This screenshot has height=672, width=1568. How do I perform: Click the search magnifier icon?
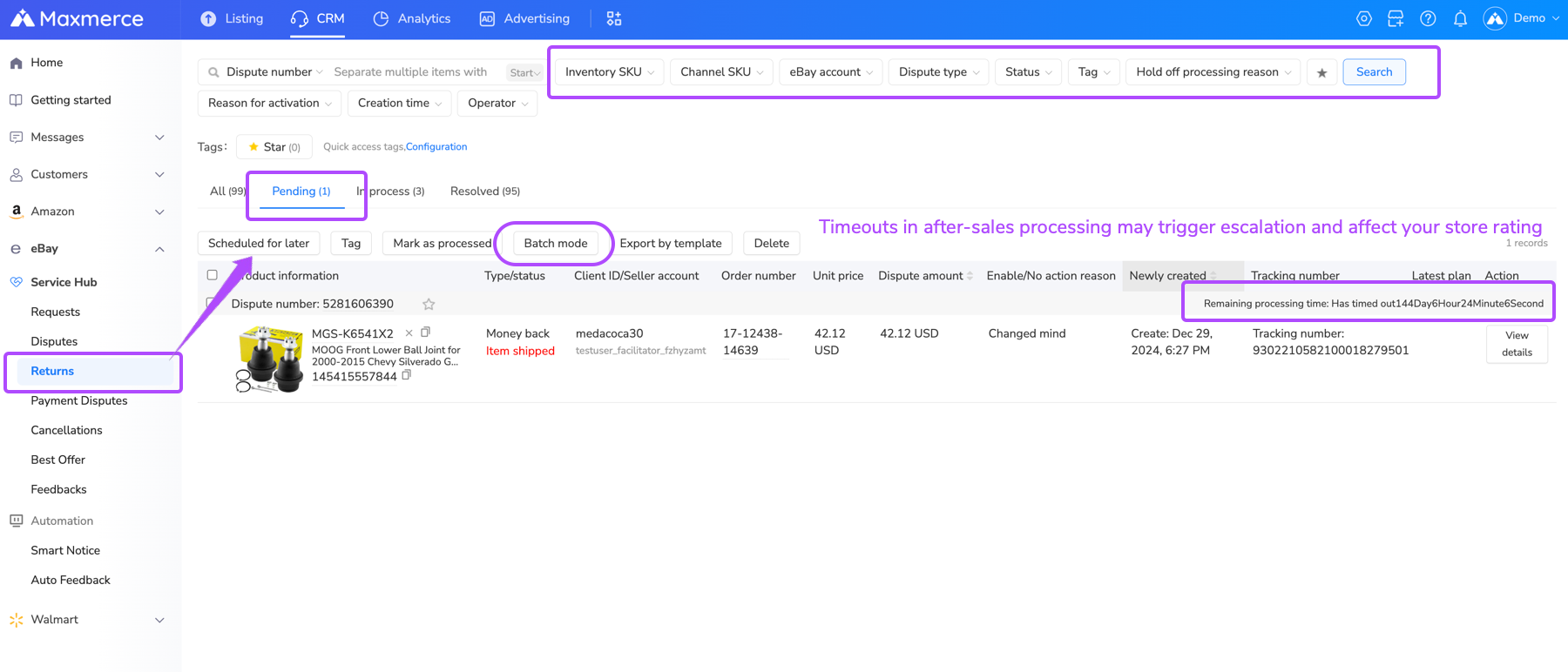tap(213, 72)
